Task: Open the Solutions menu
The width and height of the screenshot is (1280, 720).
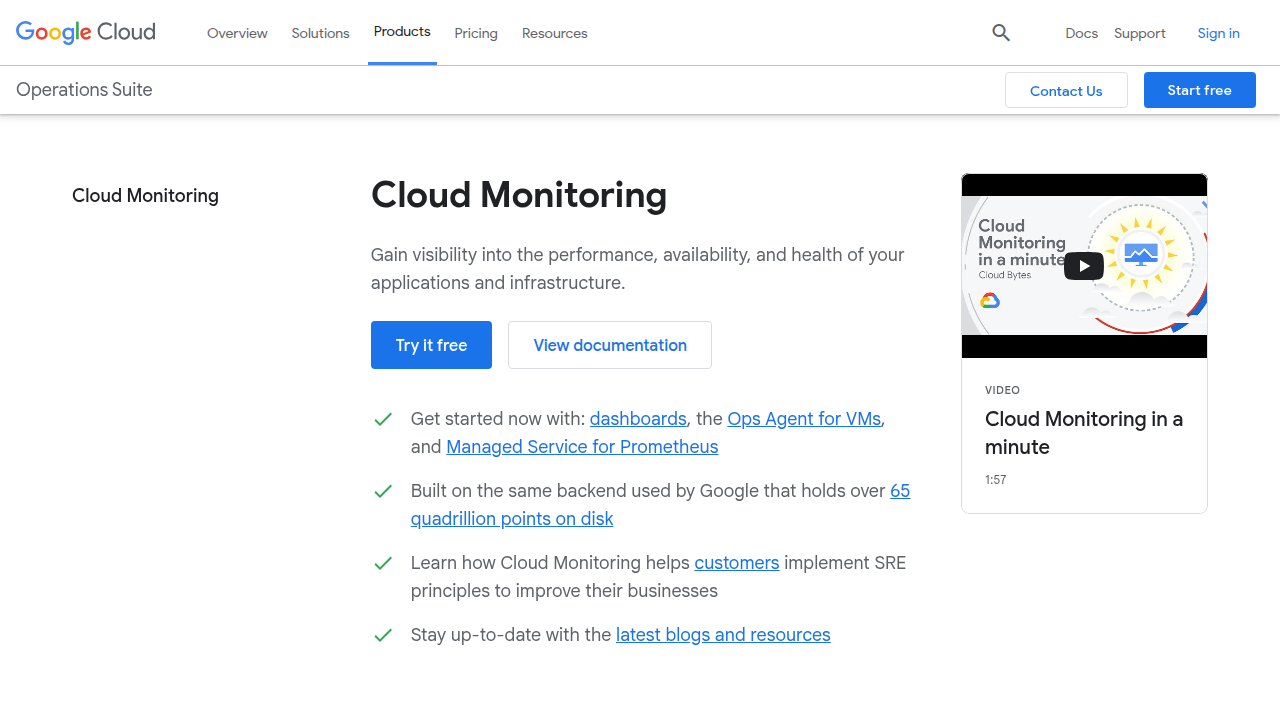Action: click(321, 33)
